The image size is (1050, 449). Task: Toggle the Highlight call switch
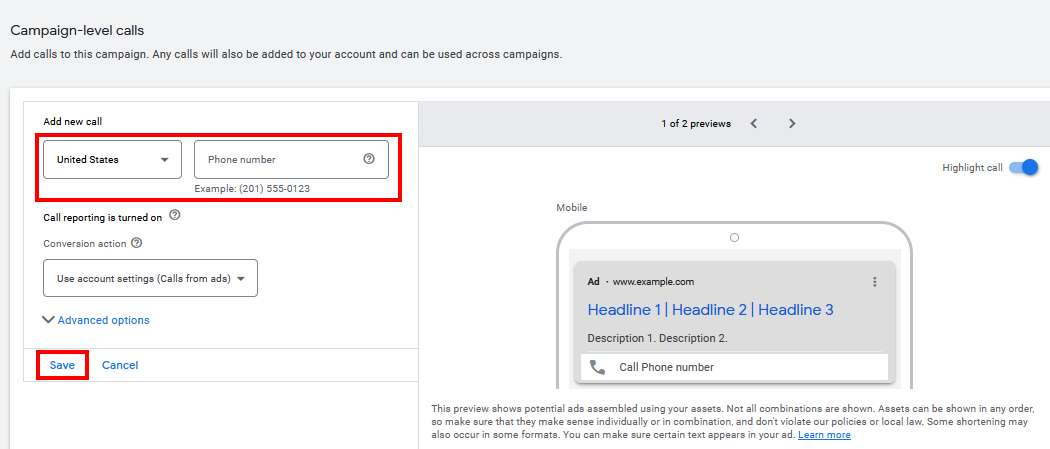click(1023, 167)
